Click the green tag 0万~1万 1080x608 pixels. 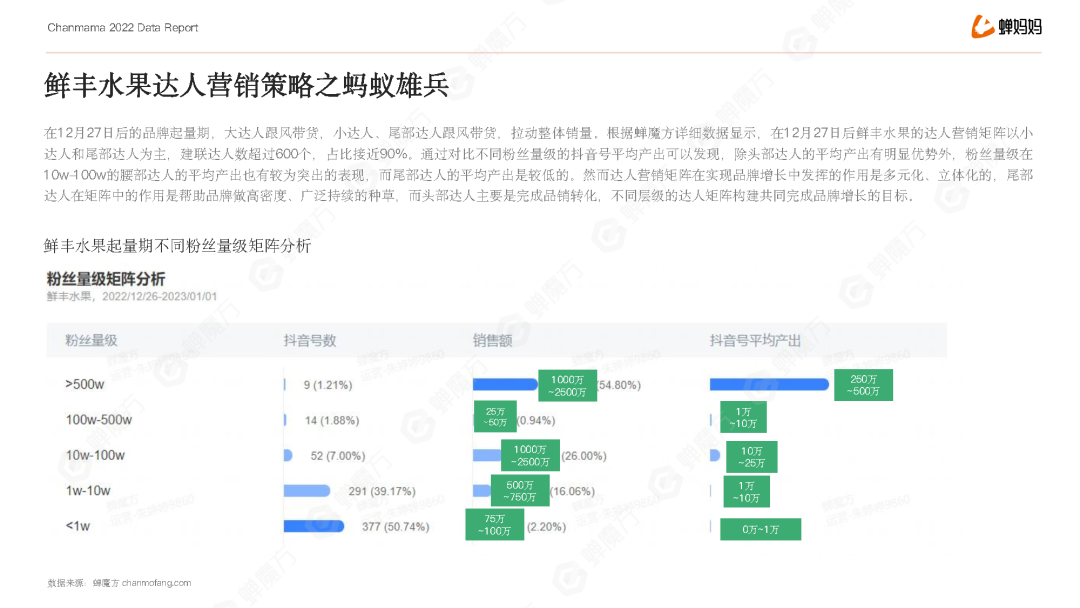[x=760, y=530]
